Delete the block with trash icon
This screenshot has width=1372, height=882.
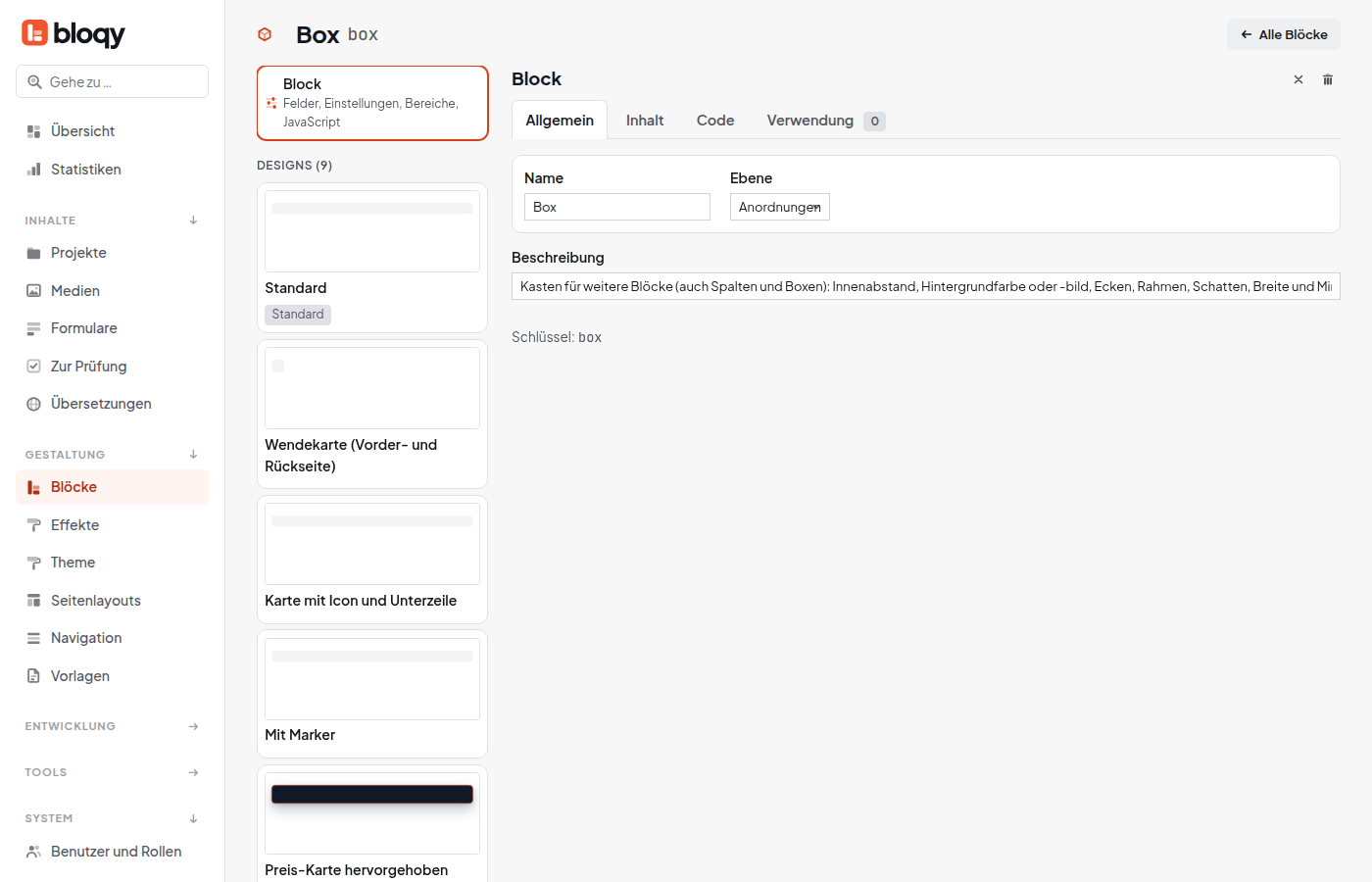[x=1328, y=79]
